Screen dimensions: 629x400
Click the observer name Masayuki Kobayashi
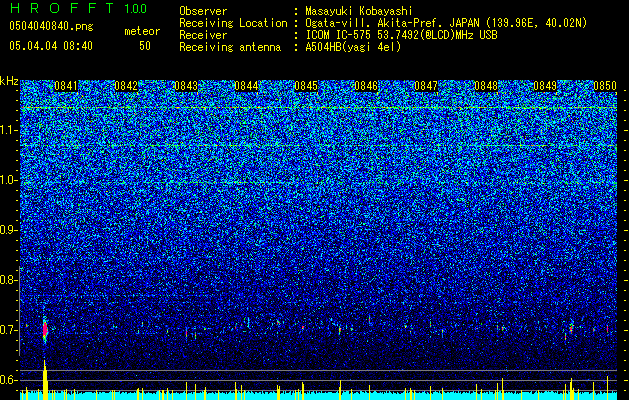tap(358, 11)
